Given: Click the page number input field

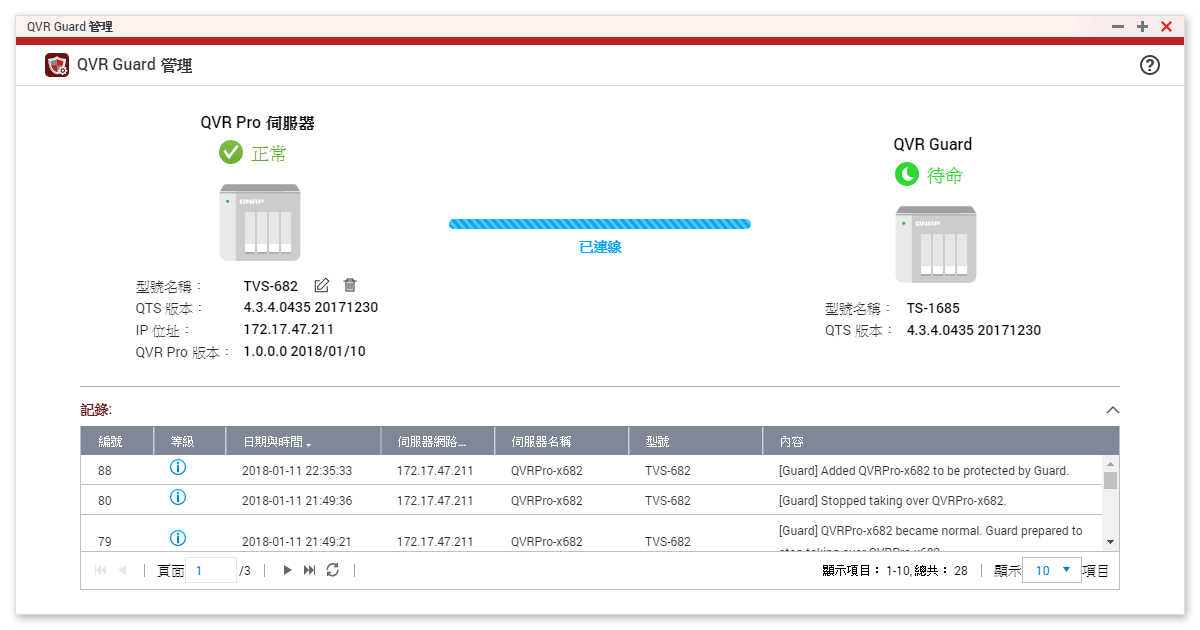Looking at the screenshot, I should pyautogui.click(x=210, y=570).
